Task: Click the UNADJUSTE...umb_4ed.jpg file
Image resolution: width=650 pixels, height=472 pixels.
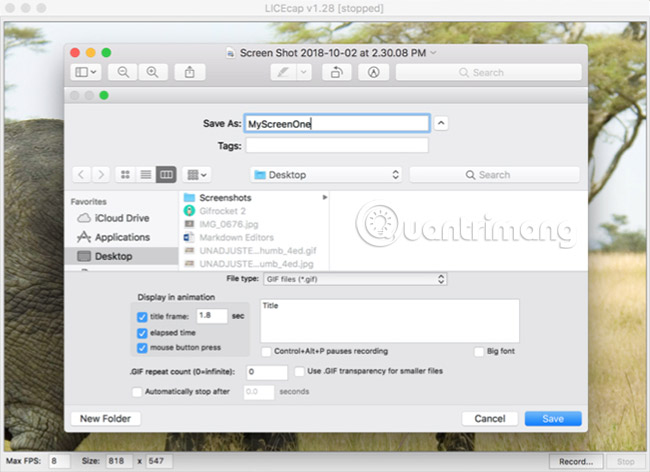Action: (x=256, y=264)
